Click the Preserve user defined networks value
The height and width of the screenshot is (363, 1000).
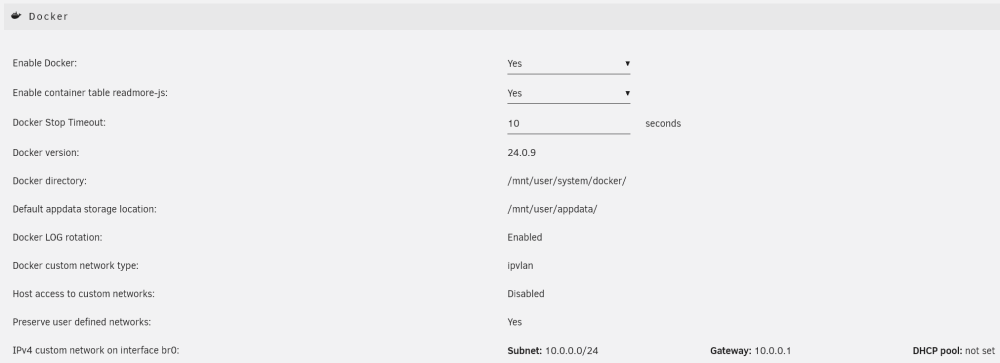coord(514,322)
